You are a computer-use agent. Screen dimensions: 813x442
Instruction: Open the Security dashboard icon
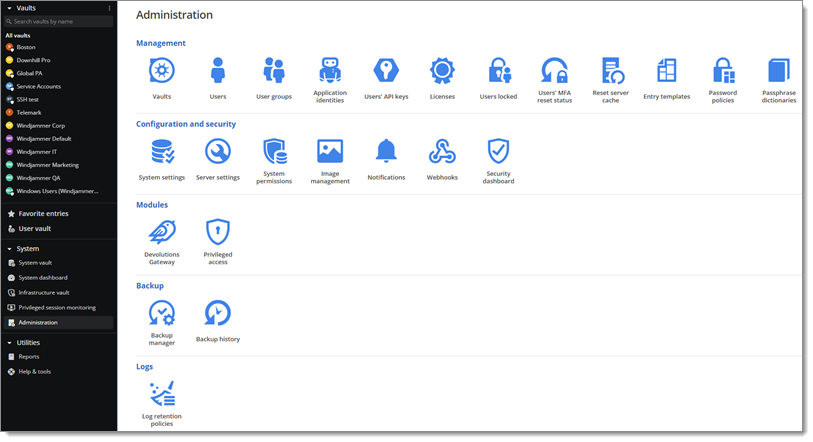[x=498, y=152]
